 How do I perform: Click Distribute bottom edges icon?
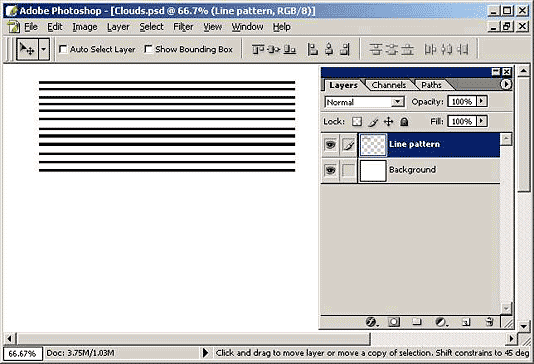pos(407,50)
